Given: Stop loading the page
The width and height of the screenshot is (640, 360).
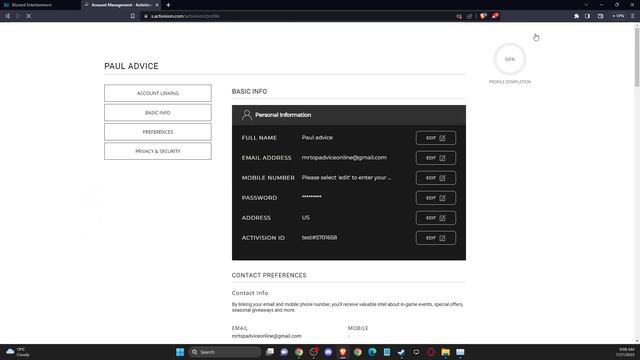Looking at the screenshot, I should click(29, 16).
